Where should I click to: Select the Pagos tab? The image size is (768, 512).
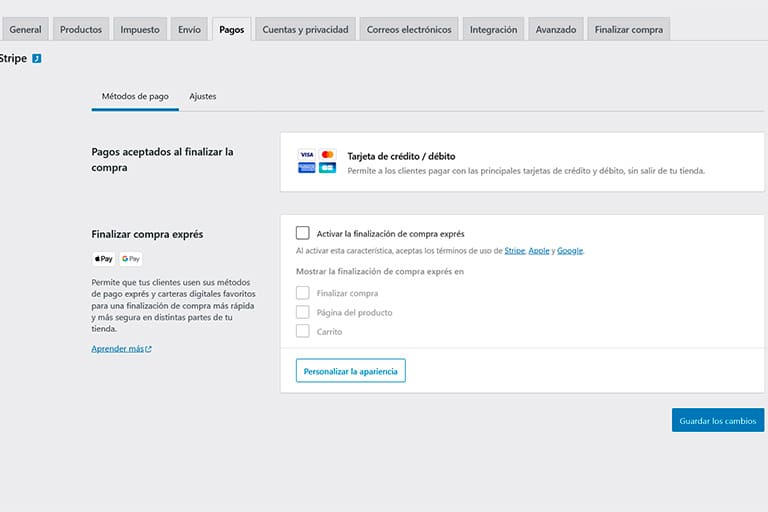[232, 29]
